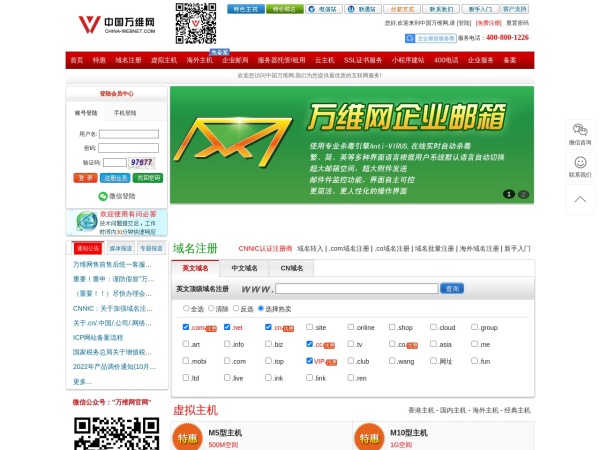Image resolution: width=600 pixels, height=450 pixels.
Task: Open 特惠 in navigation bar
Action: click(x=99, y=60)
